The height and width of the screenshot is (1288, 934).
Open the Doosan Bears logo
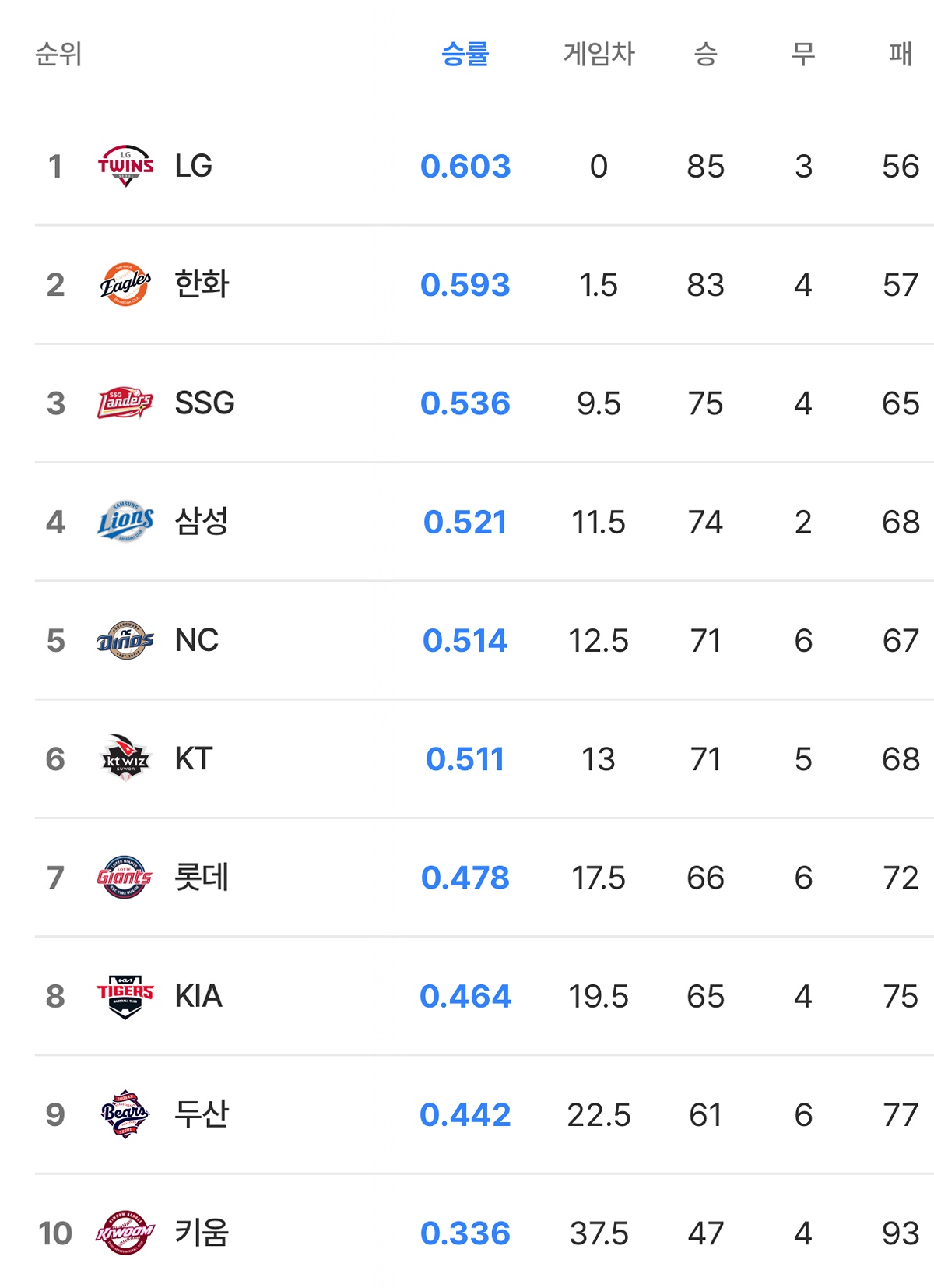(x=125, y=1114)
